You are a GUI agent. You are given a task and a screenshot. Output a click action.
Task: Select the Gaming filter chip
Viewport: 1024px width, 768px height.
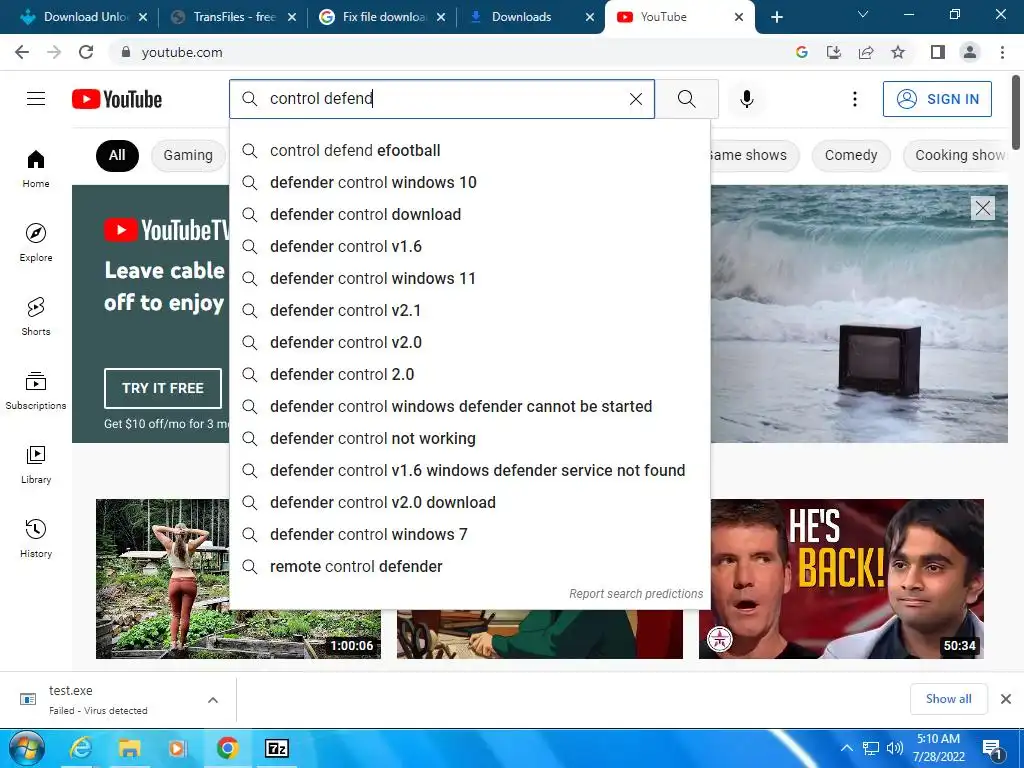(188, 155)
